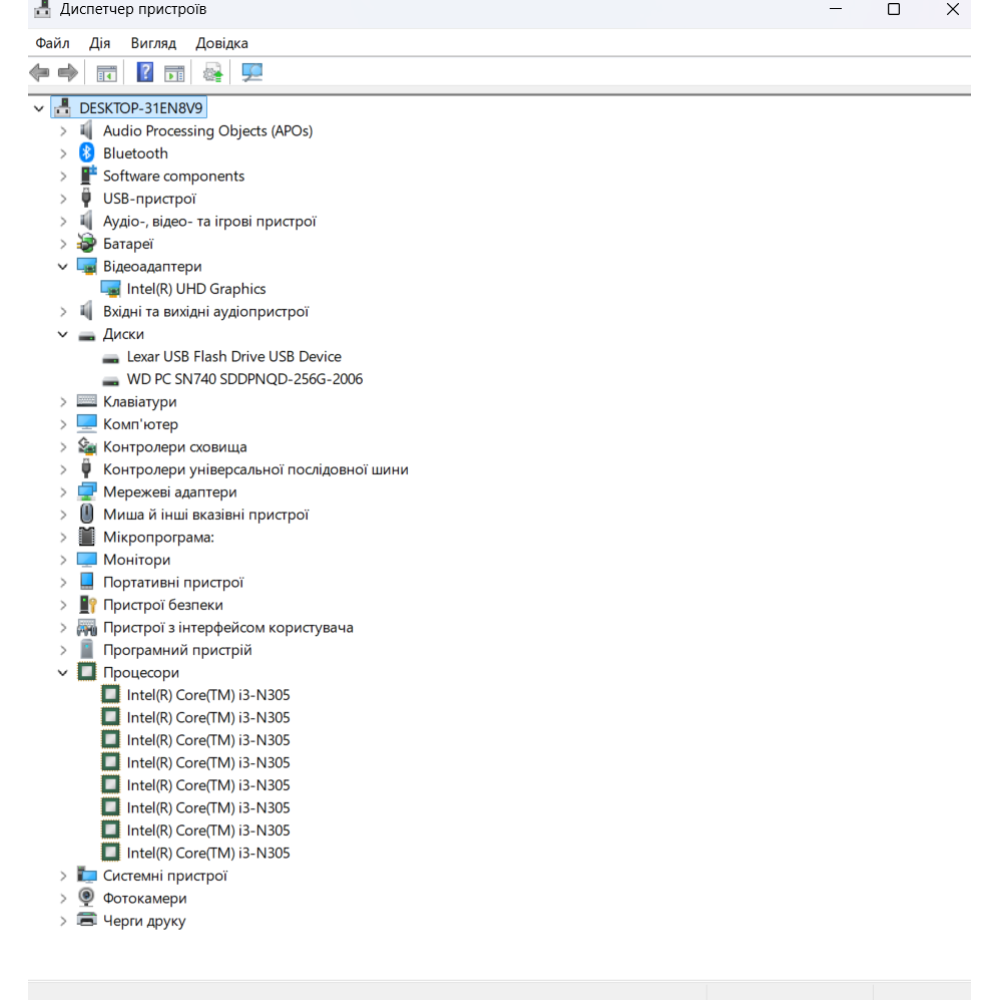The width and height of the screenshot is (1000, 1000).
Task: Click the Пристрої з інтерфейсом користувача icon
Action: pyautogui.click(x=87, y=628)
